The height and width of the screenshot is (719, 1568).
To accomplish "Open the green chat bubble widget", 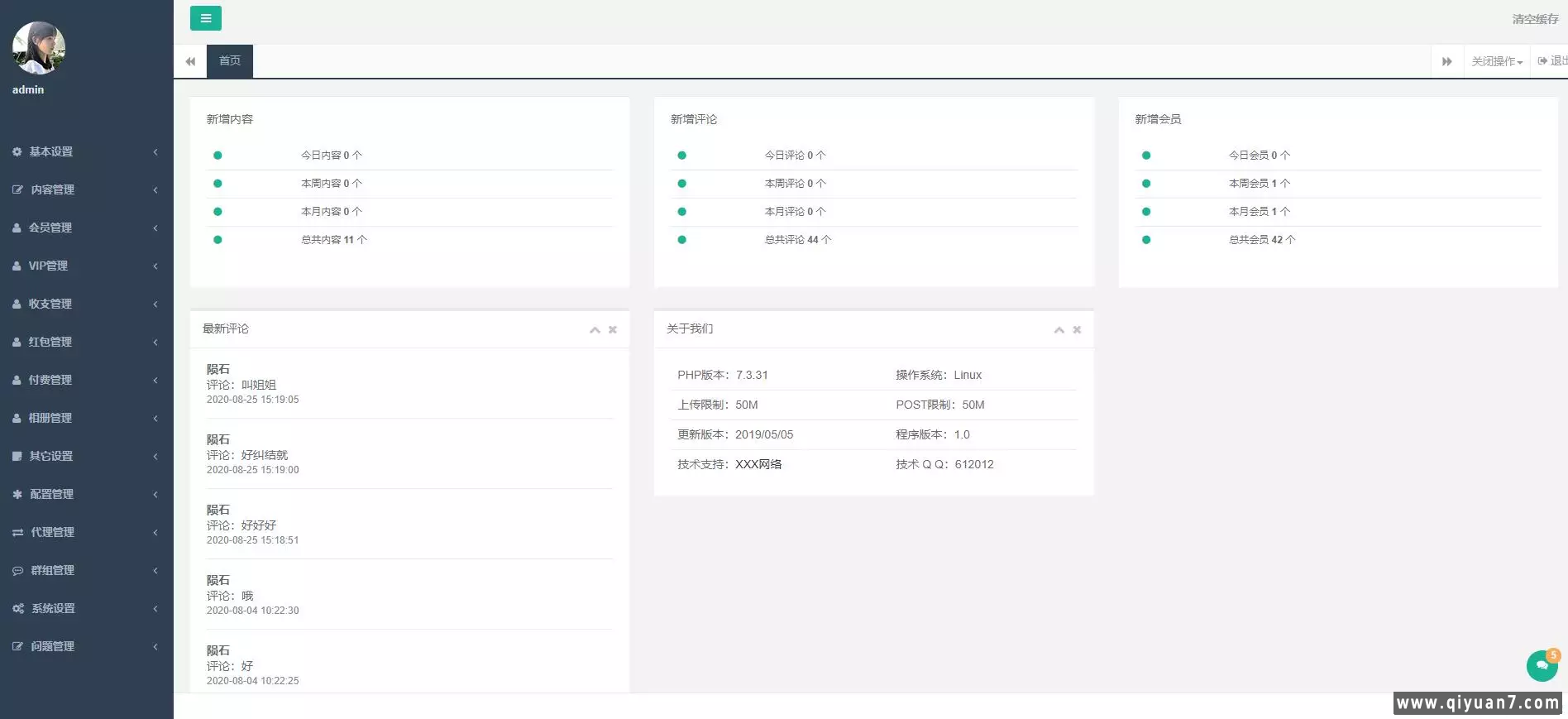I will (x=1542, y=665).
